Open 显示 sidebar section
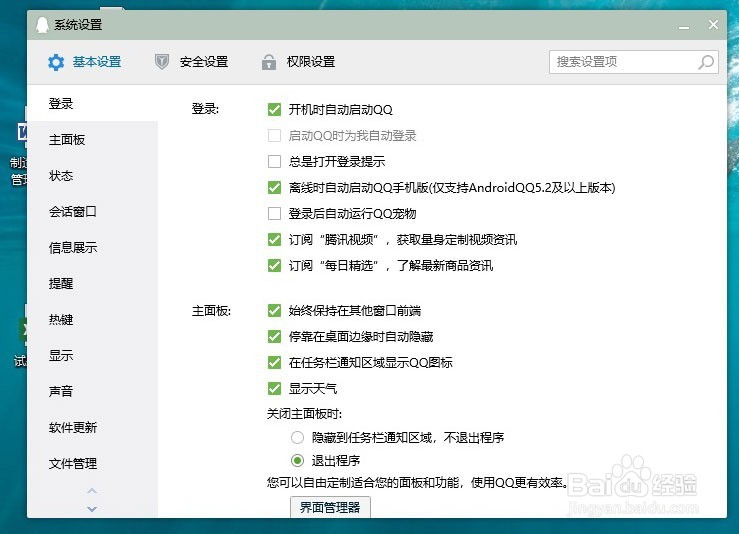 click(x=92, y=355)
